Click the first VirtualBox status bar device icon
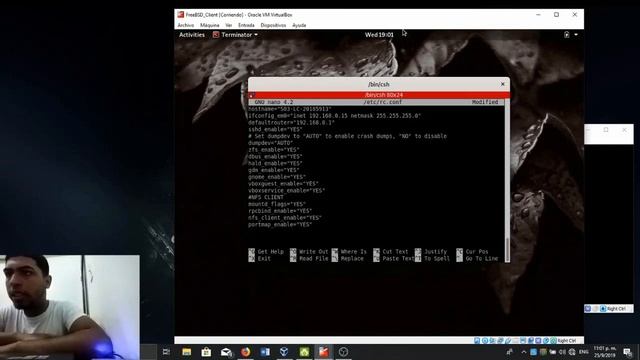Screen dimensions: 640x360 click(x=477, y=340)
